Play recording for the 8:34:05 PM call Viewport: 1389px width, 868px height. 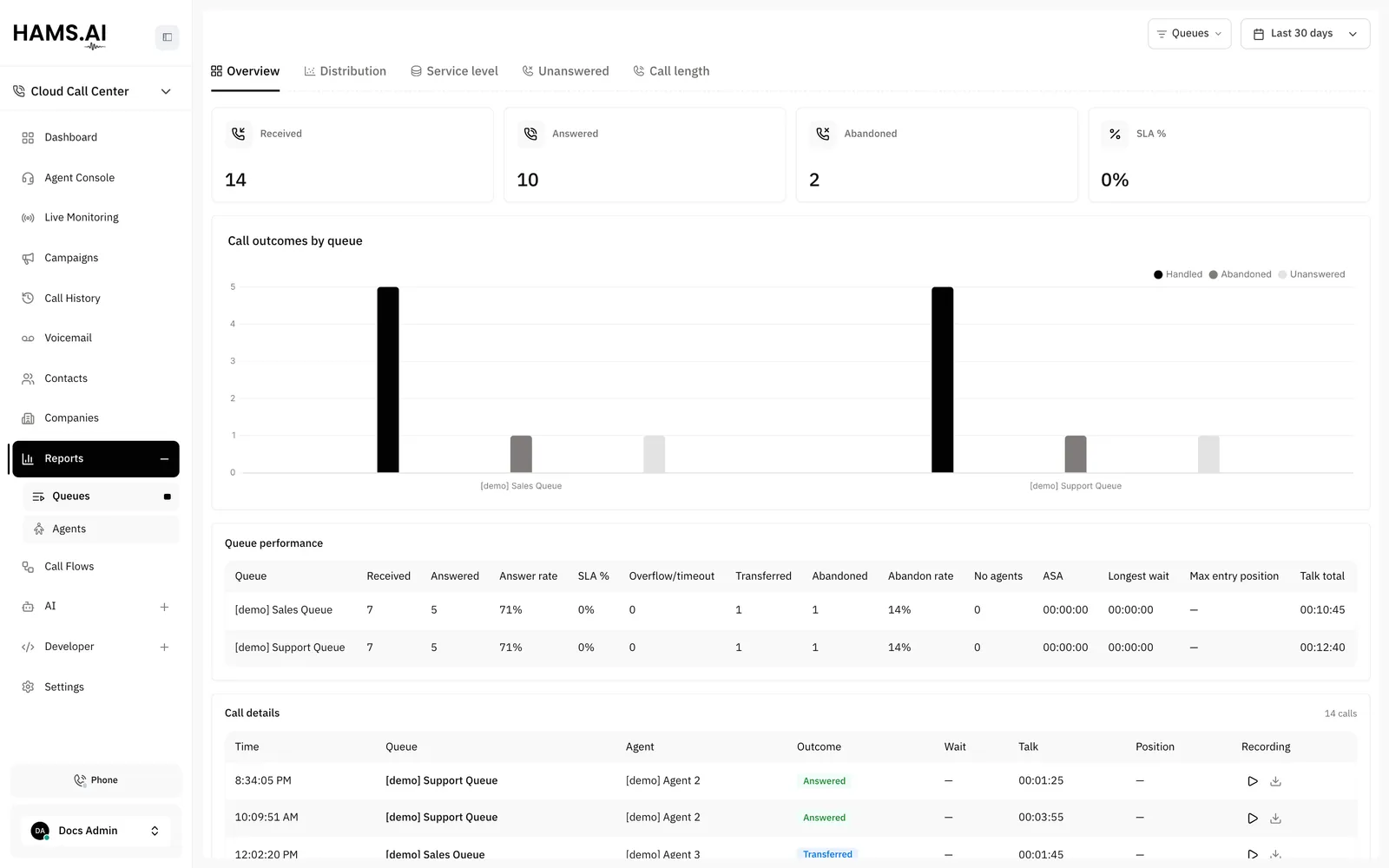tap(1252, 781)
